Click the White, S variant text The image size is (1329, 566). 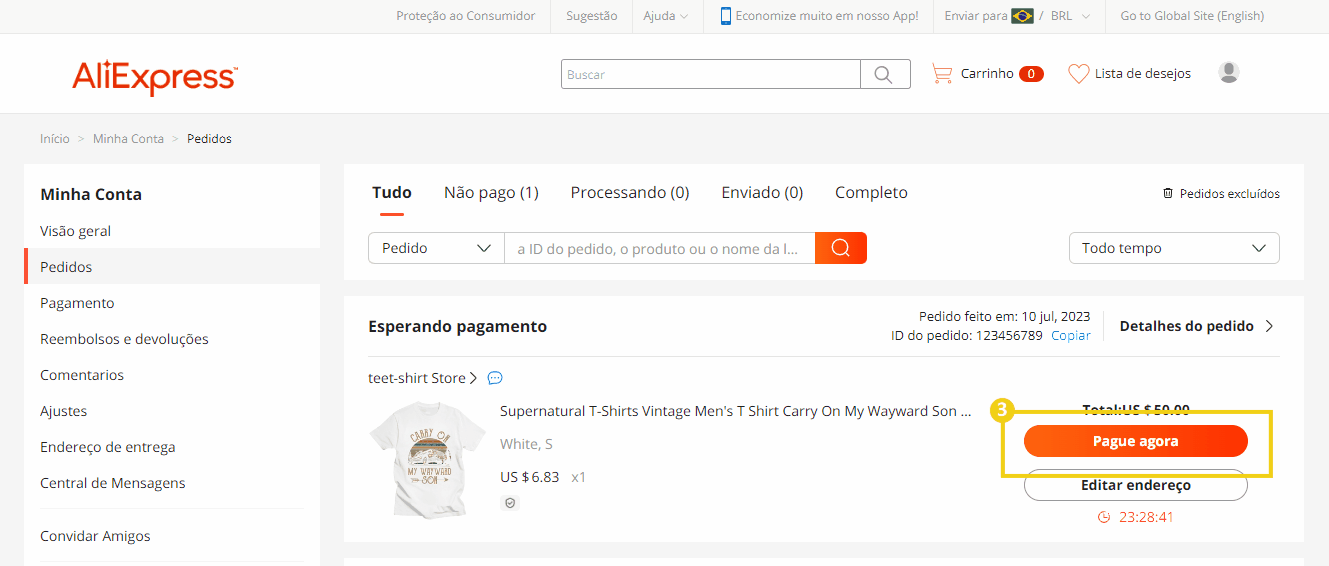[x=526, y=444]
